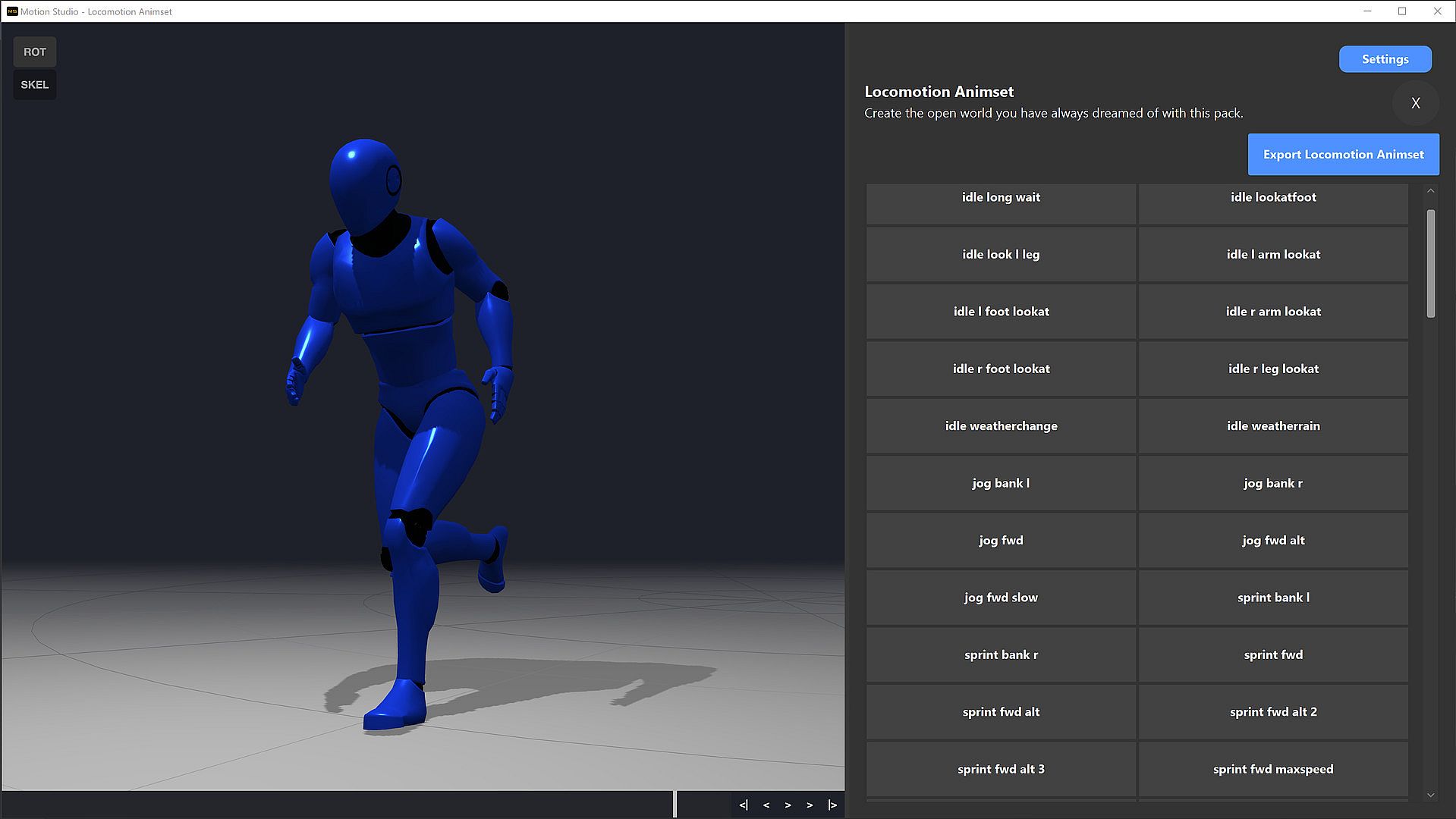Viewport: 1456px width, 819px height.
Task: Choose the 'idle weatherrain' clip
Action: pos(1272,425)
